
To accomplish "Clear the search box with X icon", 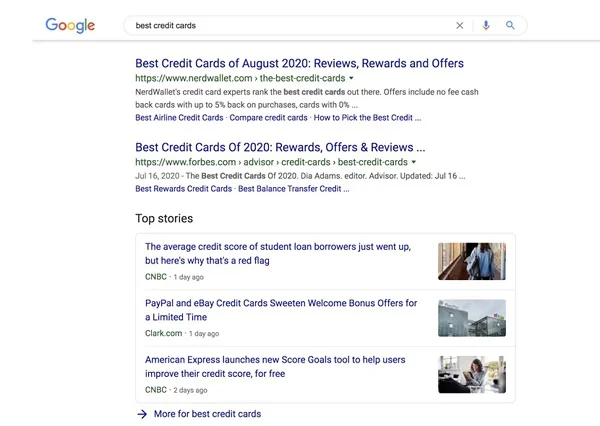I will click(460, 26).
